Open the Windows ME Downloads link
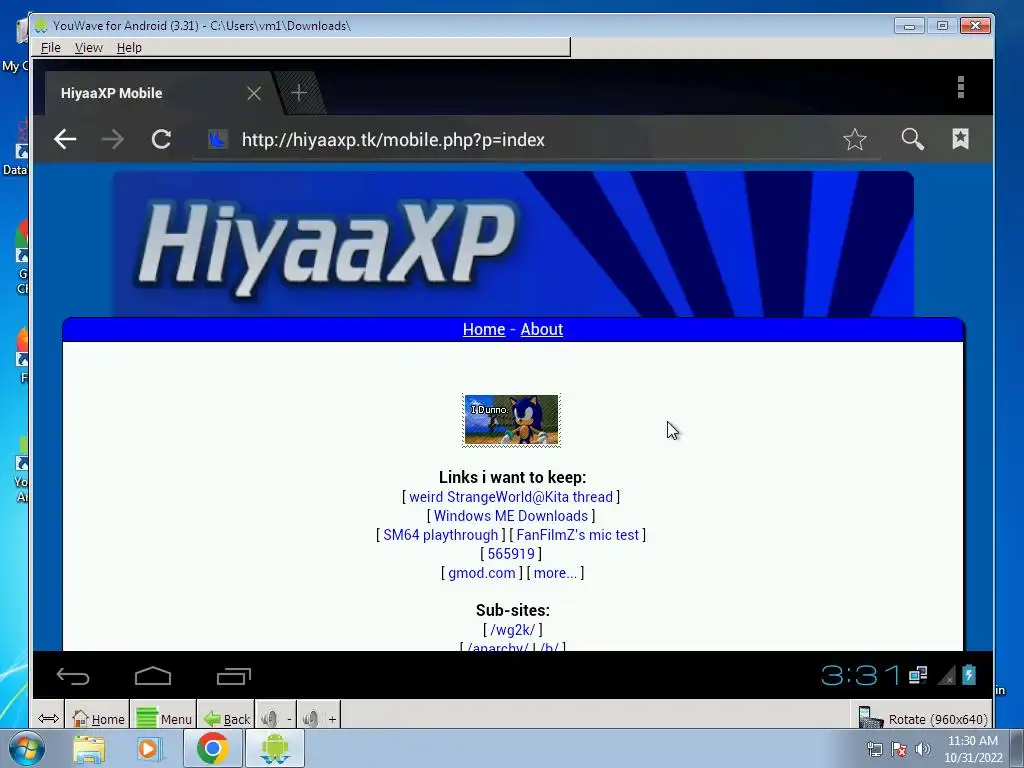Viewport: 1024px width, 768px height. [x=511, y=516]
